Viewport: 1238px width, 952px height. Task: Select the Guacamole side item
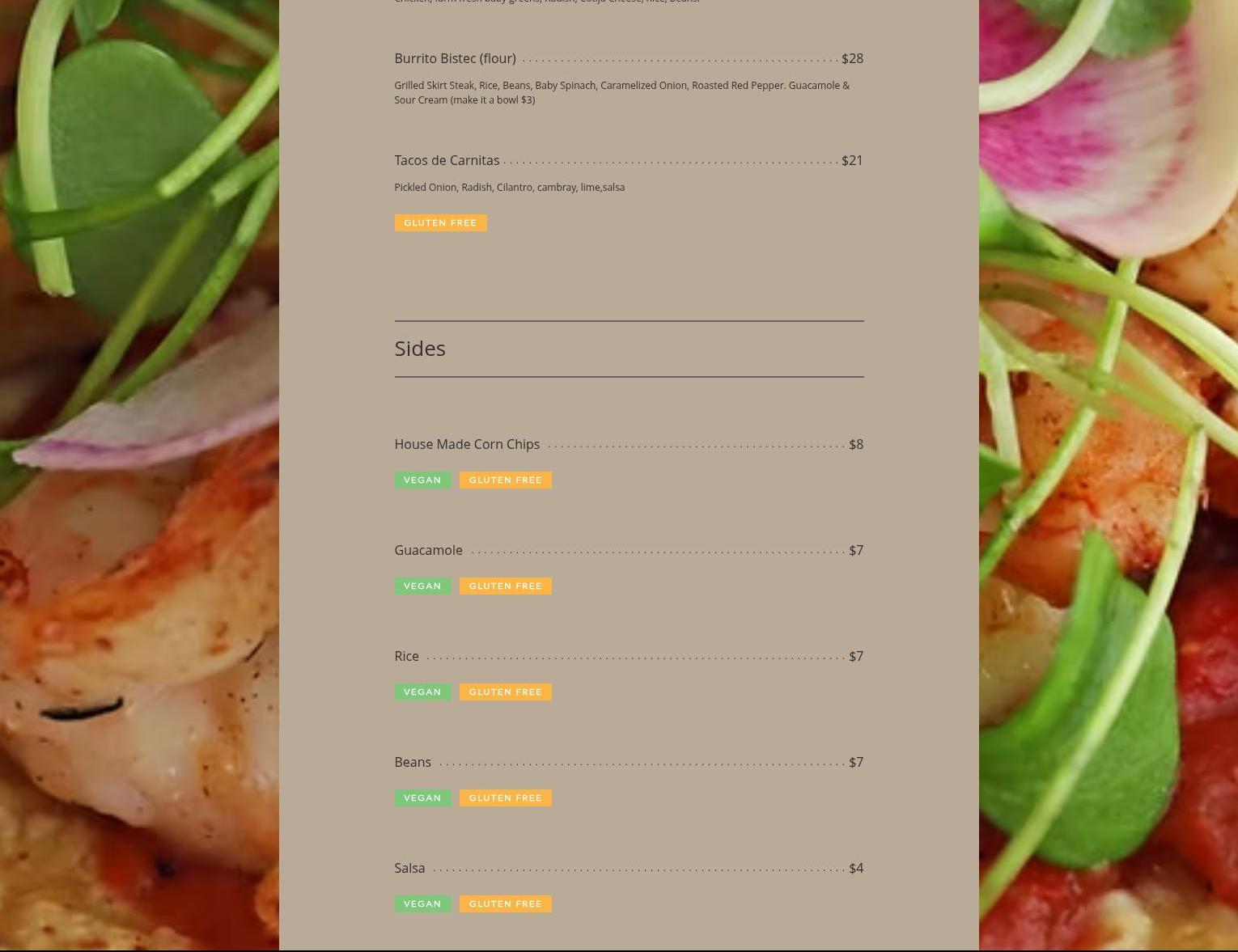[428, 550]
